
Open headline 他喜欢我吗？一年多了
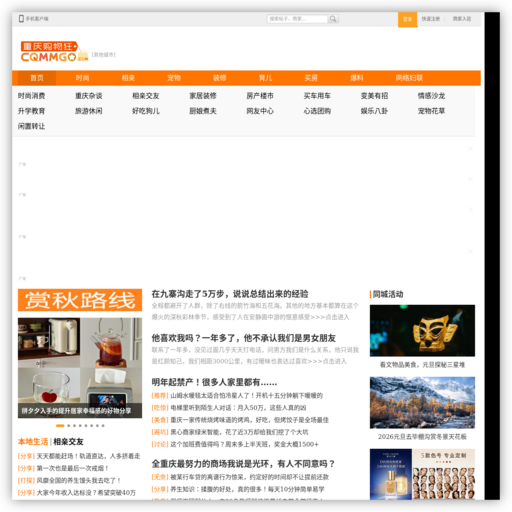(244, 338)
